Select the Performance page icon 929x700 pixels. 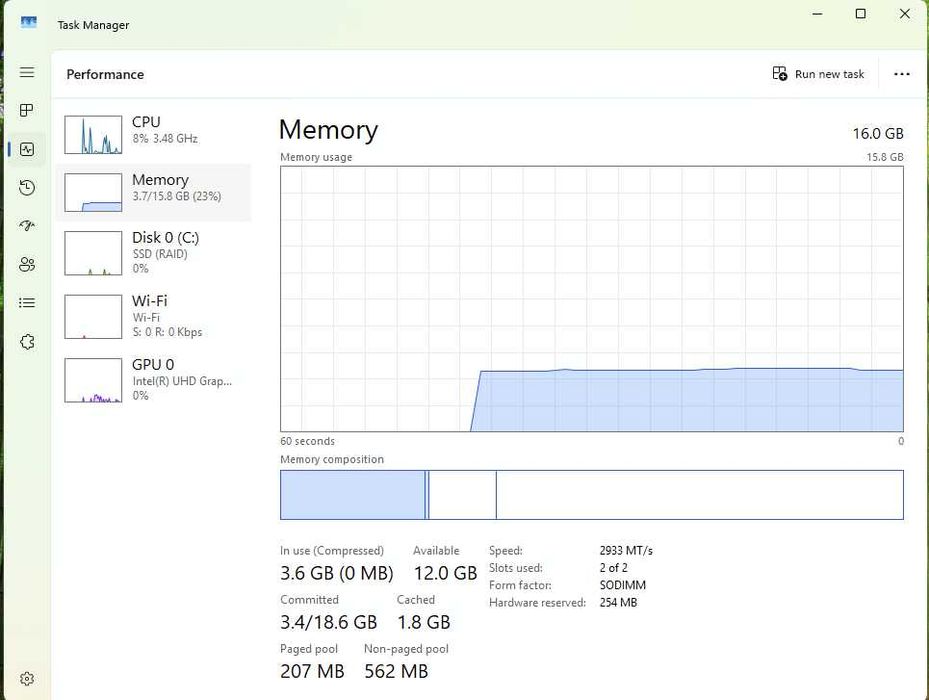coord(27,149)
